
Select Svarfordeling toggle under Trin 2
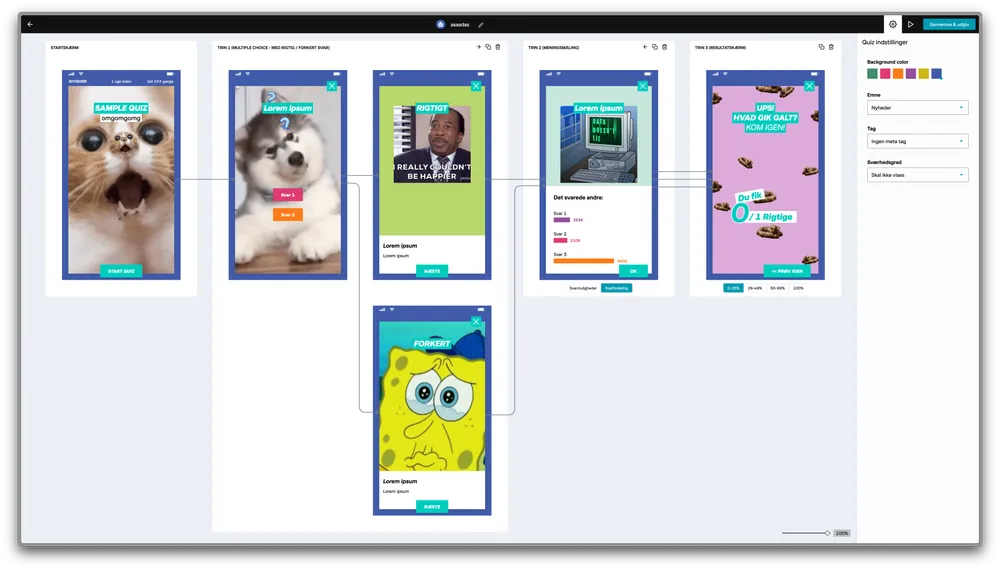click(x=616, y=288)
